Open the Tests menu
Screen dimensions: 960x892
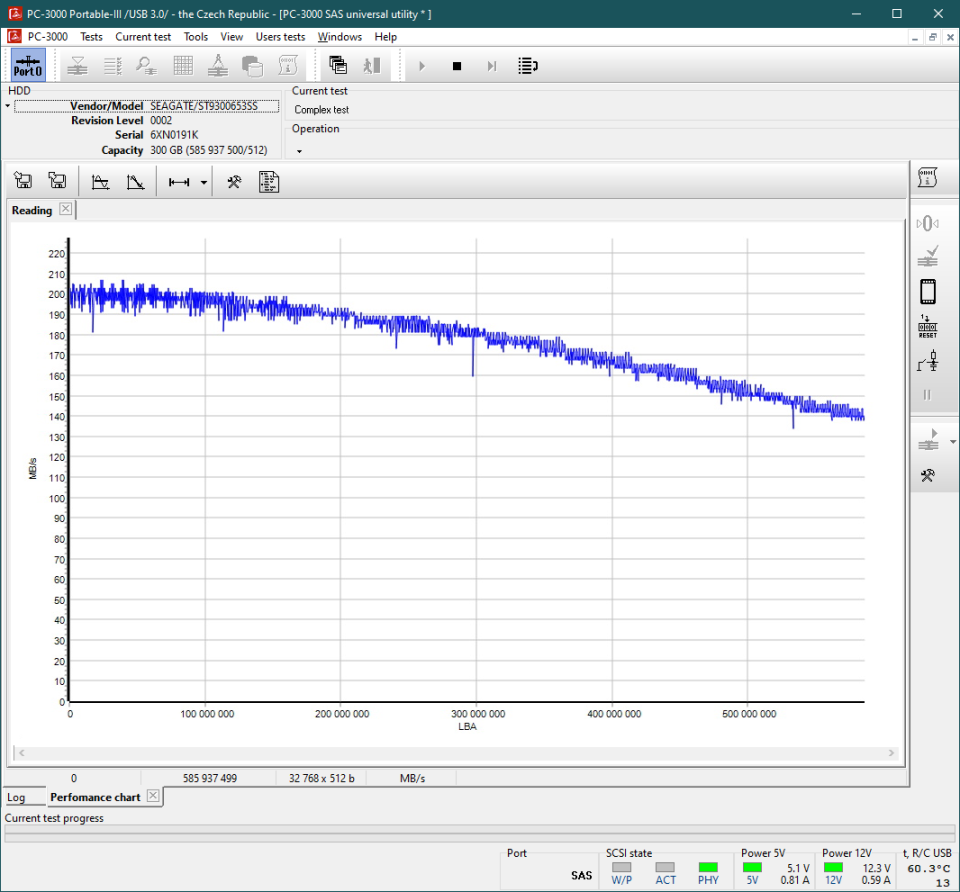click(91, 37)
